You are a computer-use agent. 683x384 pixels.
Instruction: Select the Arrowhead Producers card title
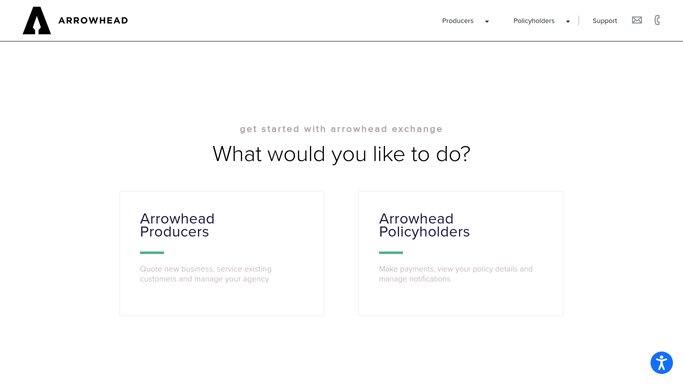pos(177,225)
